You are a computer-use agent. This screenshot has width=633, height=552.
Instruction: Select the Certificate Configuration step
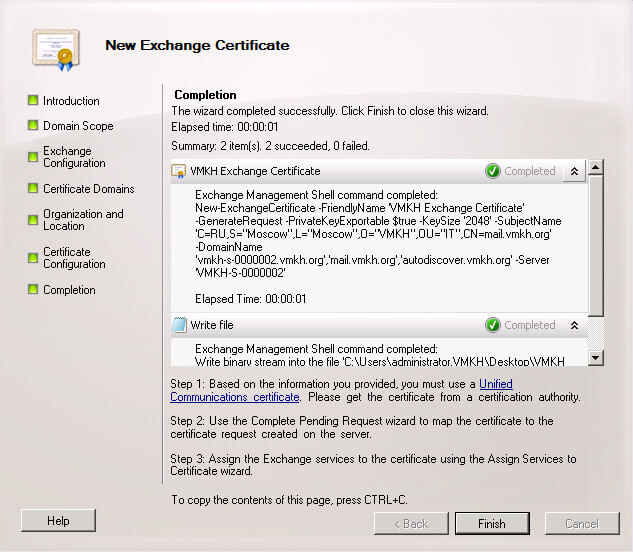[74, 258]
